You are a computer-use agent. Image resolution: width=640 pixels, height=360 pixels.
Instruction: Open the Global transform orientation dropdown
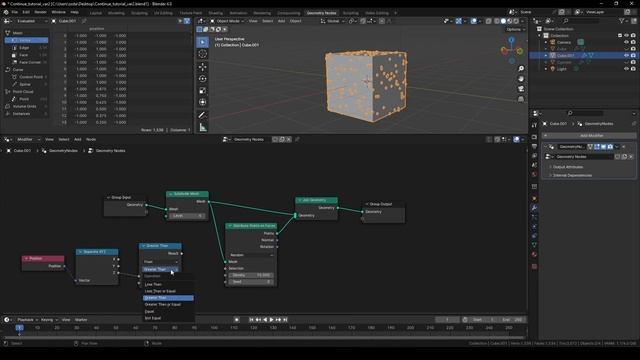[333, 21]
